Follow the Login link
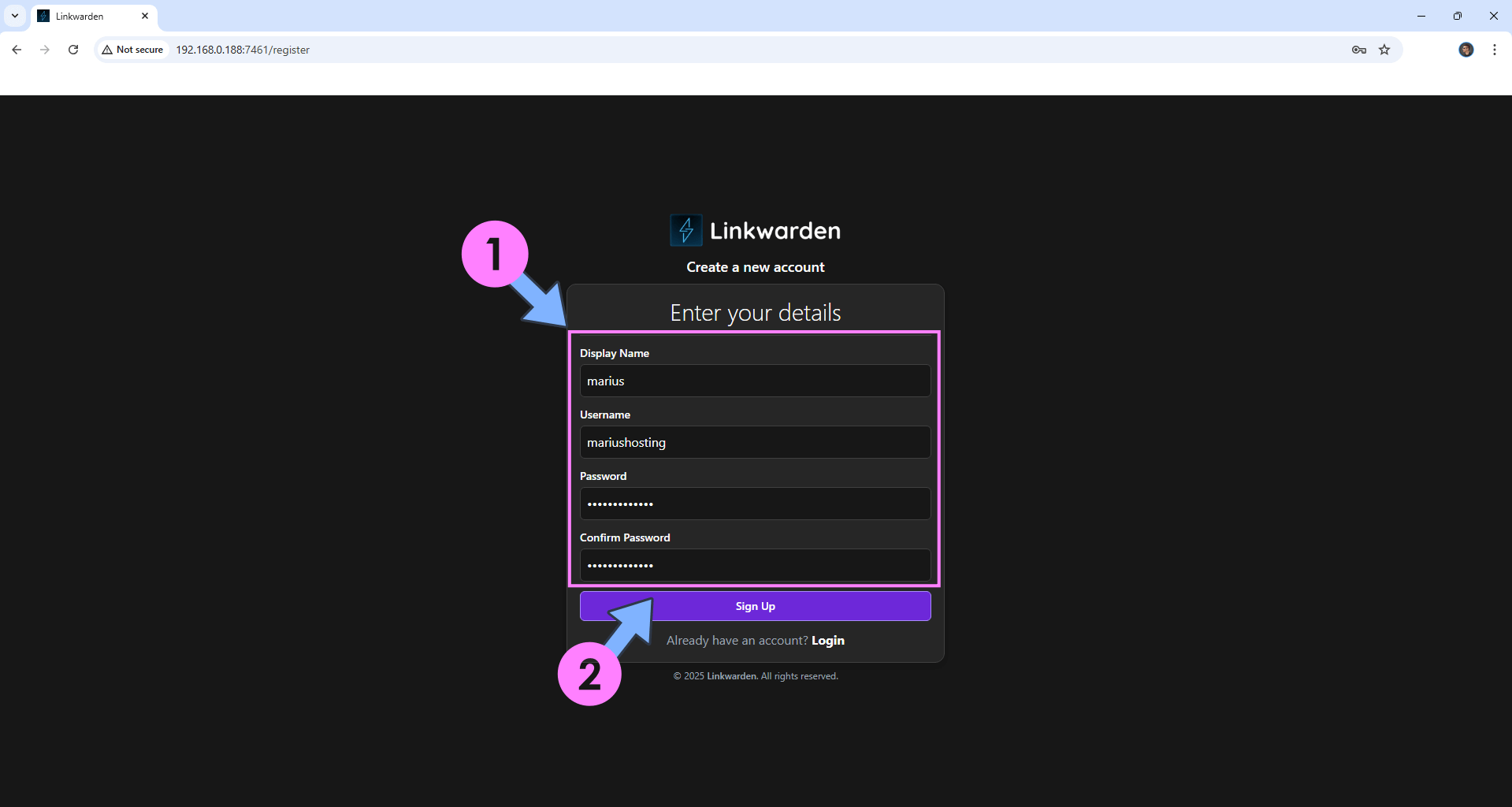 coord(827,641)
